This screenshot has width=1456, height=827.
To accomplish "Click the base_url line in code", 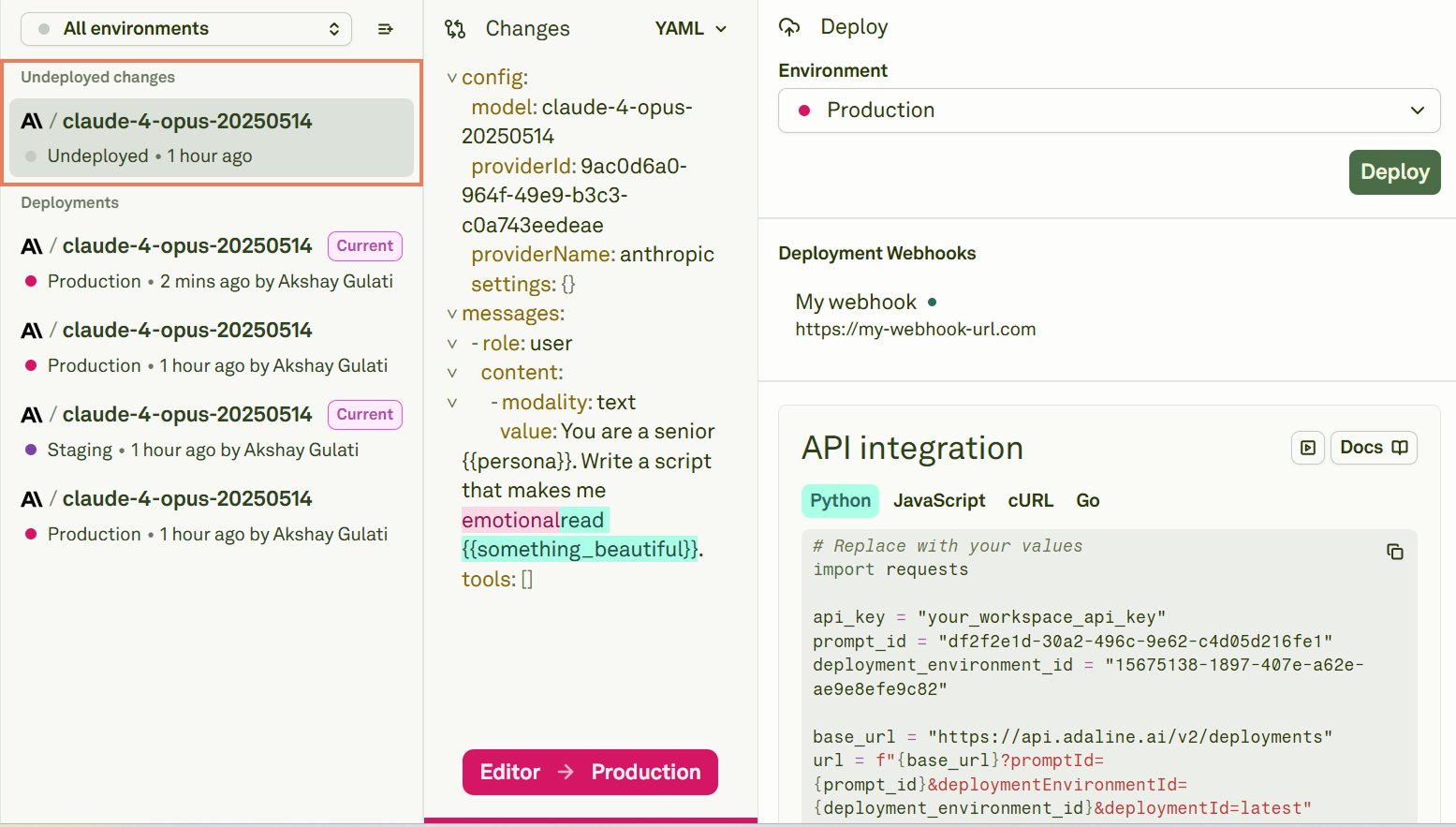I will point(1073,737).
